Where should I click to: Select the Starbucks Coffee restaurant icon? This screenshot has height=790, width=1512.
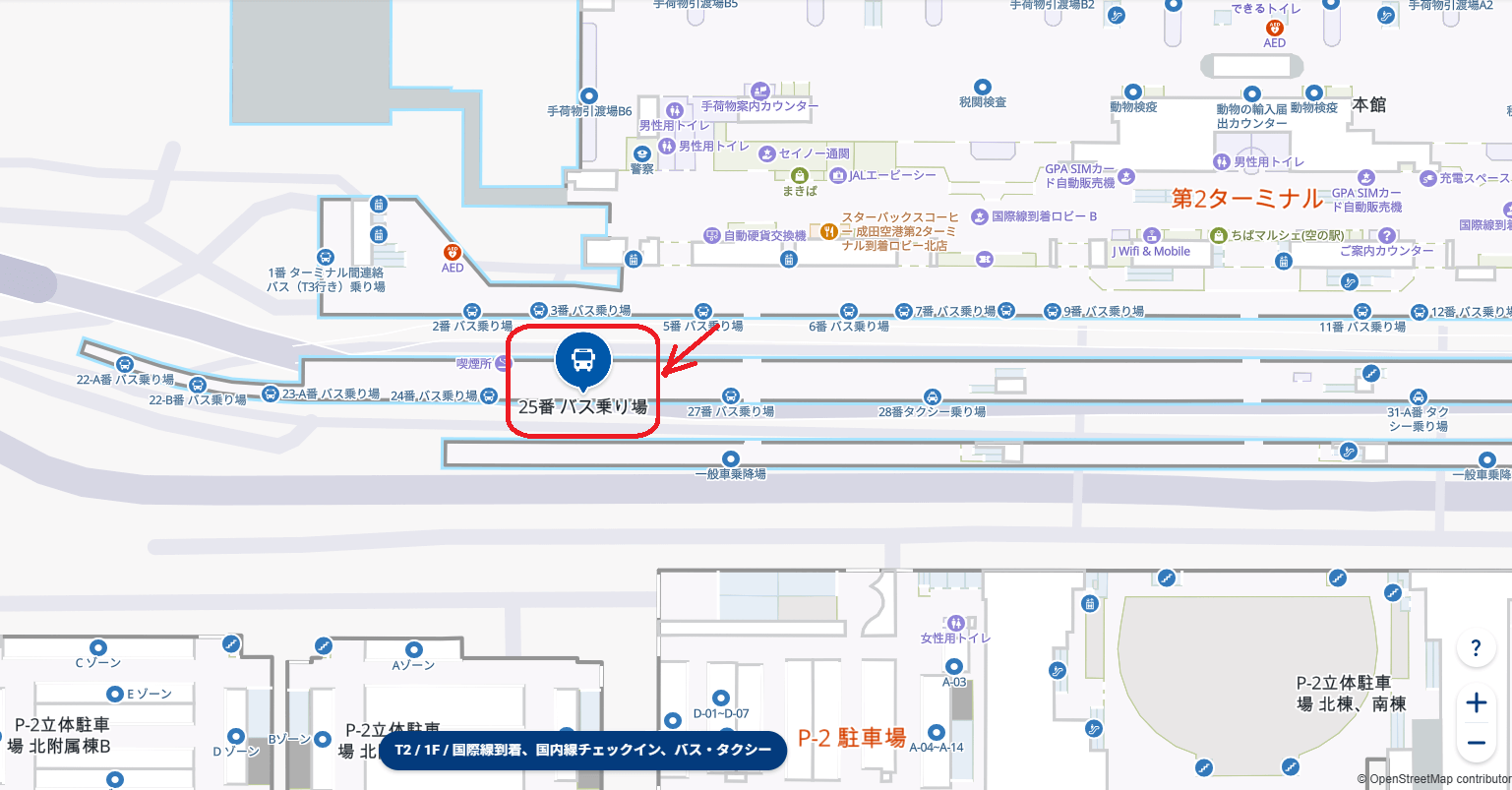point(829,232)
